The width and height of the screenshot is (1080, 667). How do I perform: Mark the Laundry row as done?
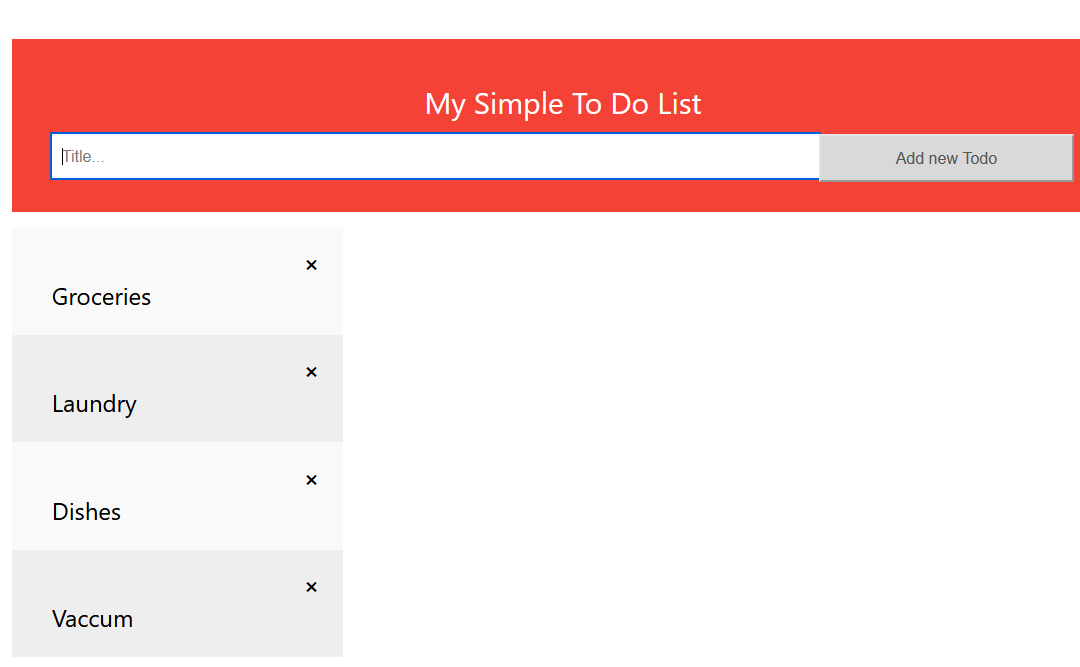click(200, 404)
